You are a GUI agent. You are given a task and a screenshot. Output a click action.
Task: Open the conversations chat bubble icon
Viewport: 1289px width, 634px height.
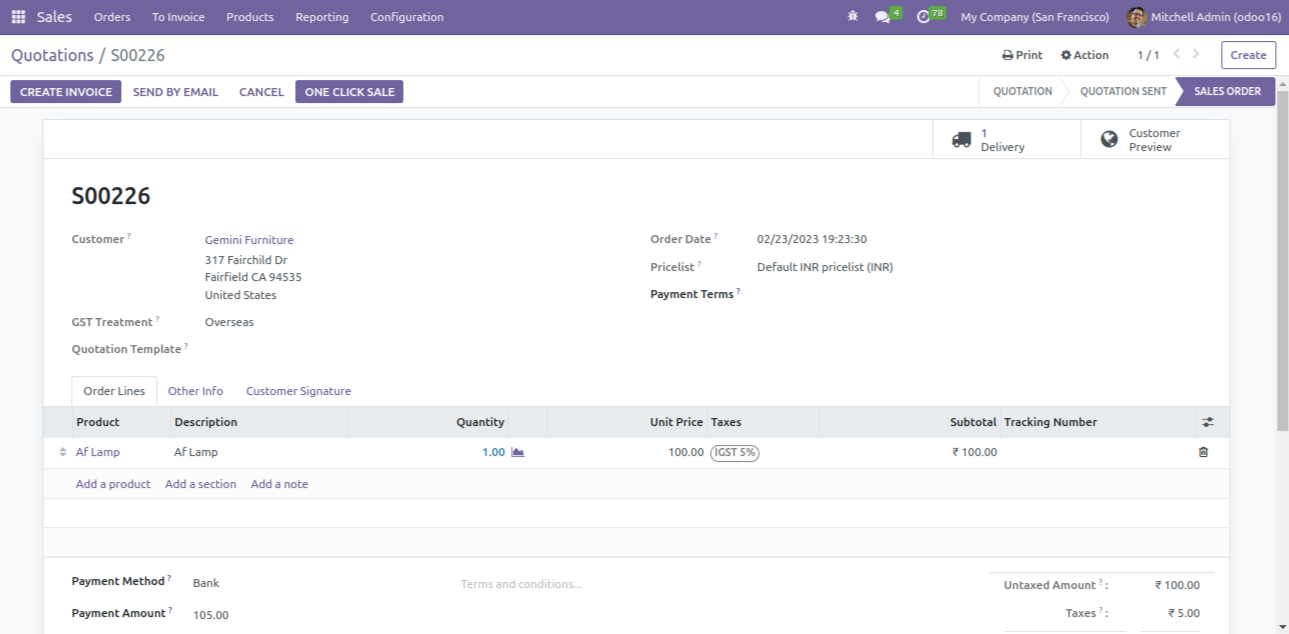pos(882,17)
